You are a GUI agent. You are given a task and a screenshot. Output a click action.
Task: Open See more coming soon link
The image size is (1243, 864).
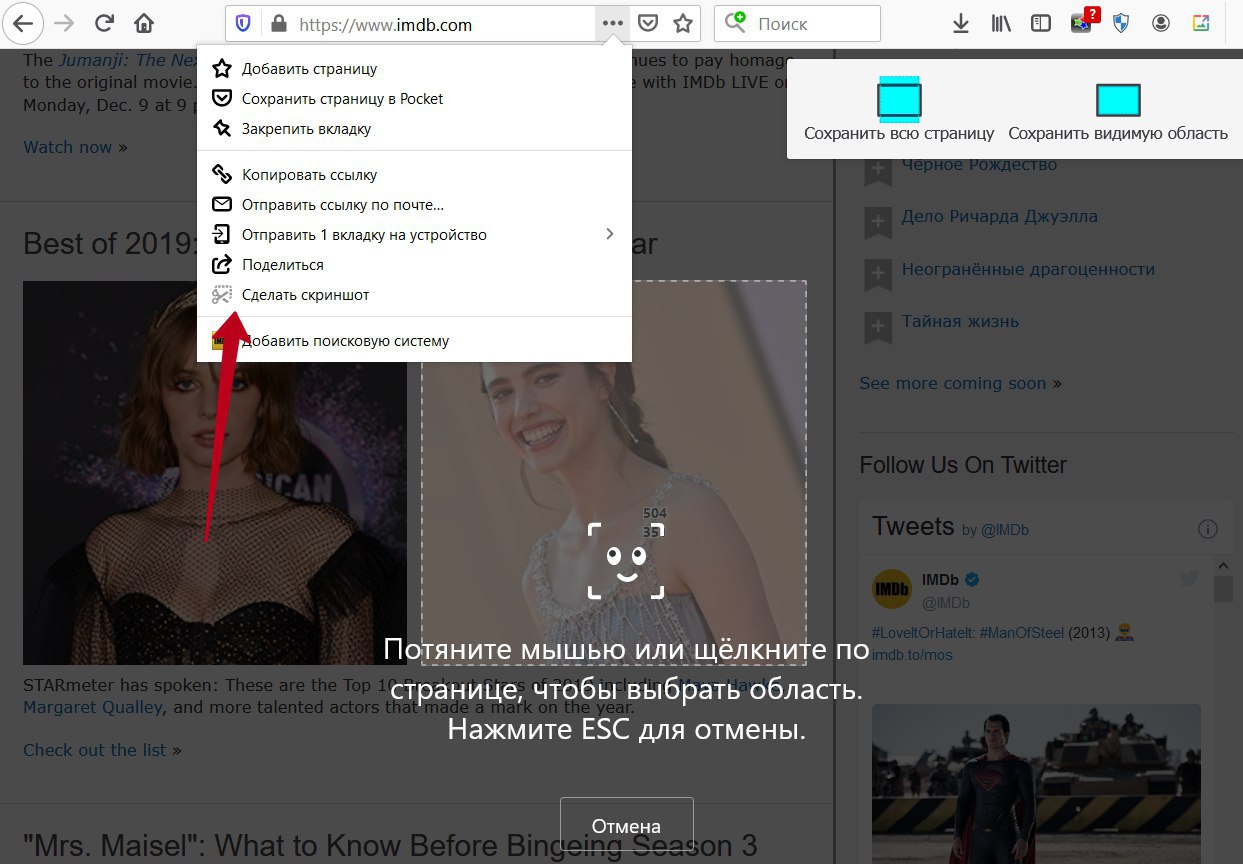tap(953, 383)
